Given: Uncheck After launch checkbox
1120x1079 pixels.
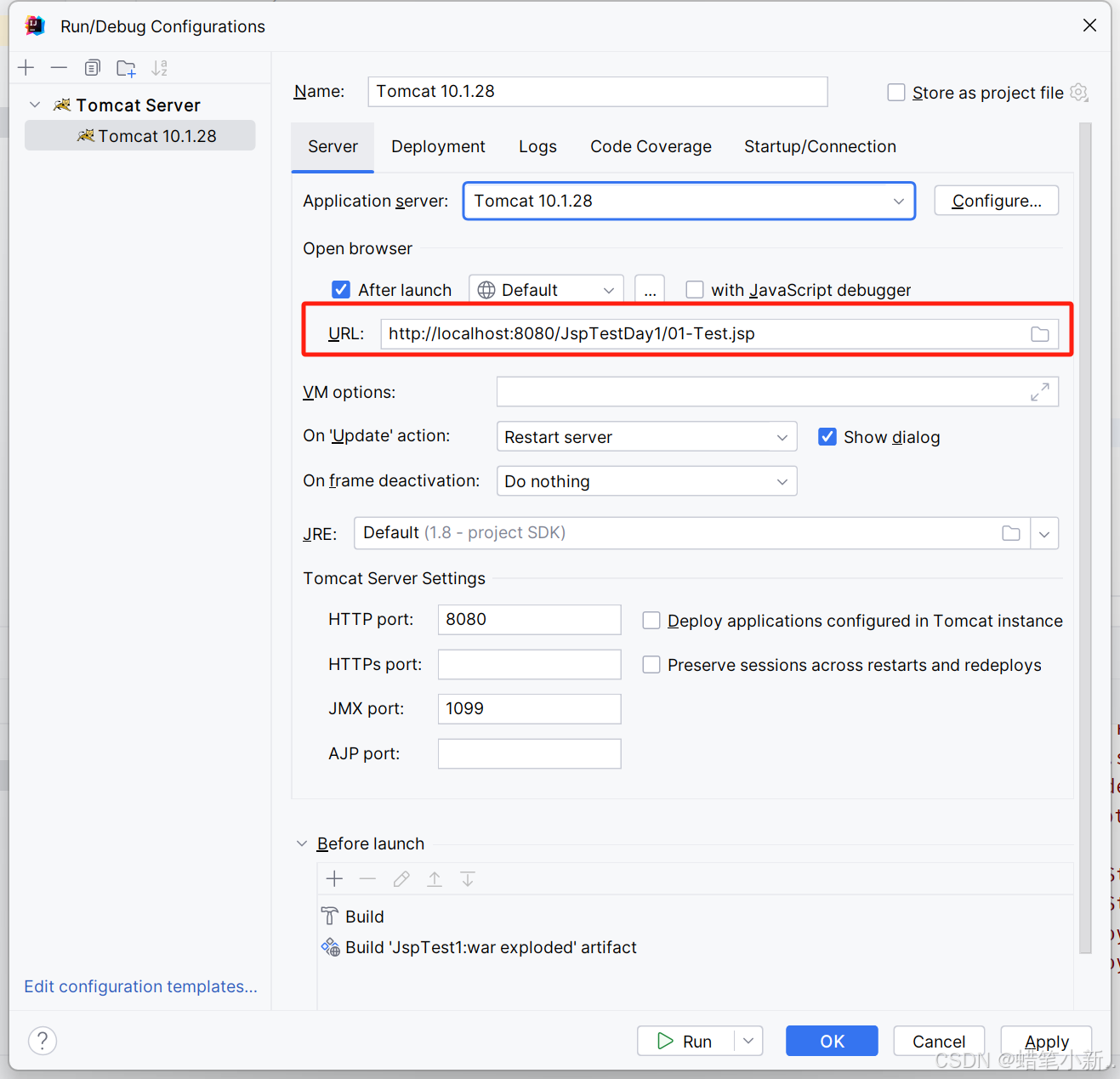Looking at the screenshot, I should click(x=341, y=290).
